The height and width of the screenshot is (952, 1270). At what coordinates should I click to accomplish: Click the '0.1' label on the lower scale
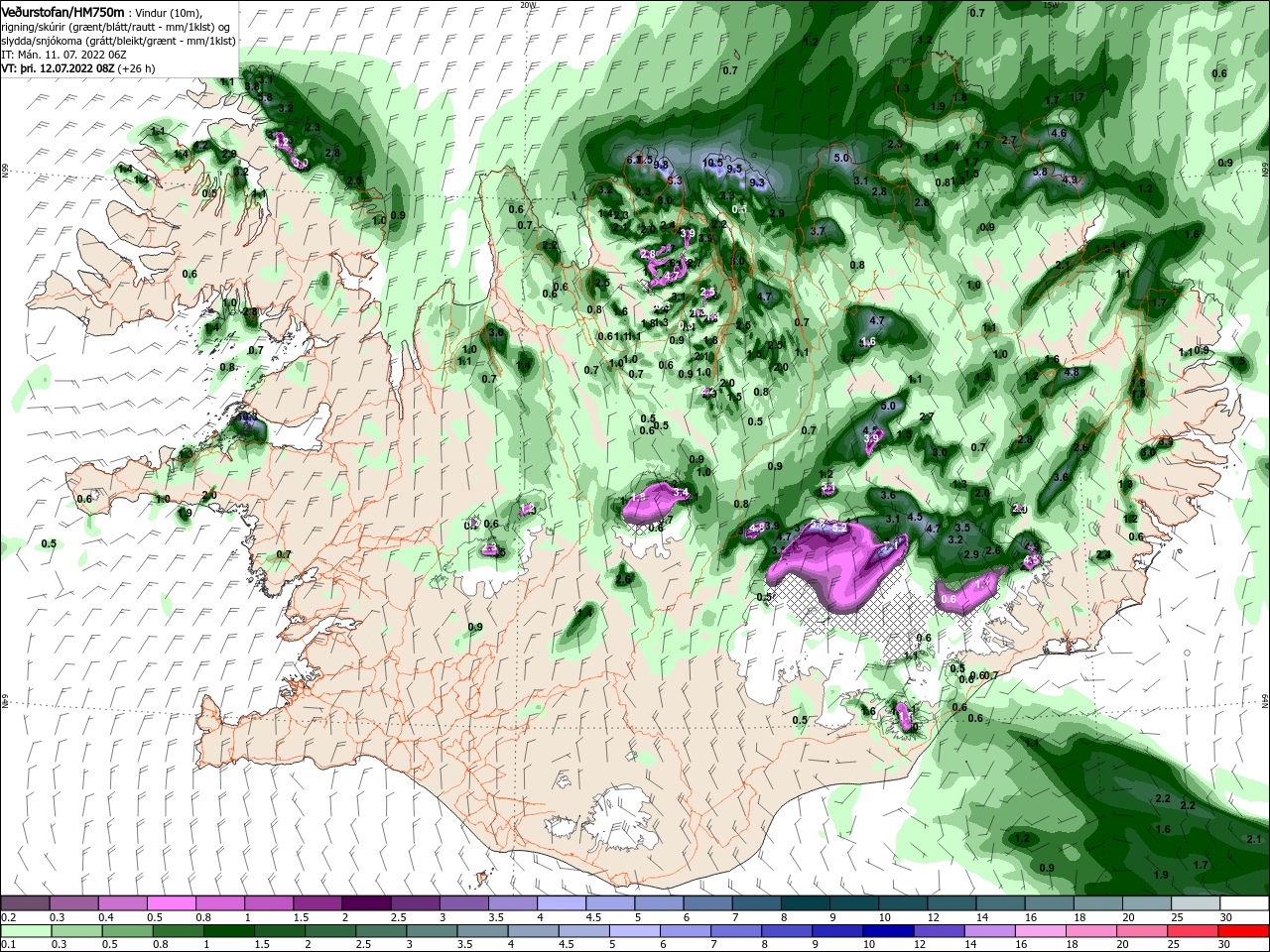tap(8, 945)
